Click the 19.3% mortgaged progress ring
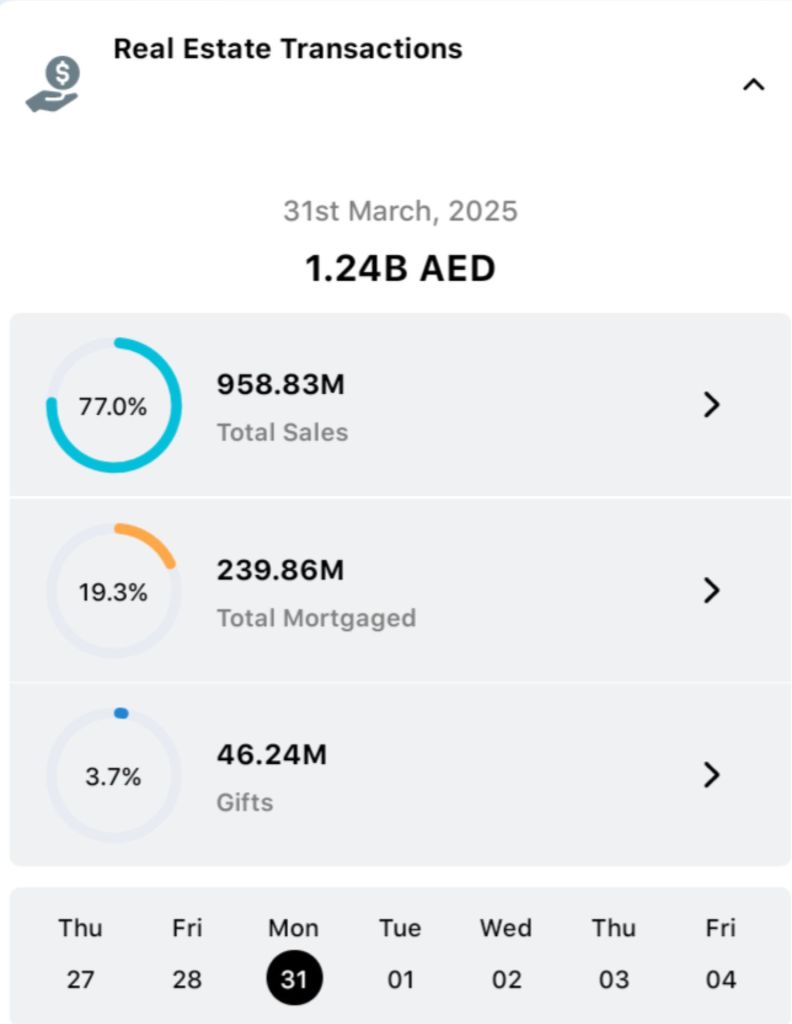Image resolution: width=792 pixels, height=1024 pixels. 113,591
